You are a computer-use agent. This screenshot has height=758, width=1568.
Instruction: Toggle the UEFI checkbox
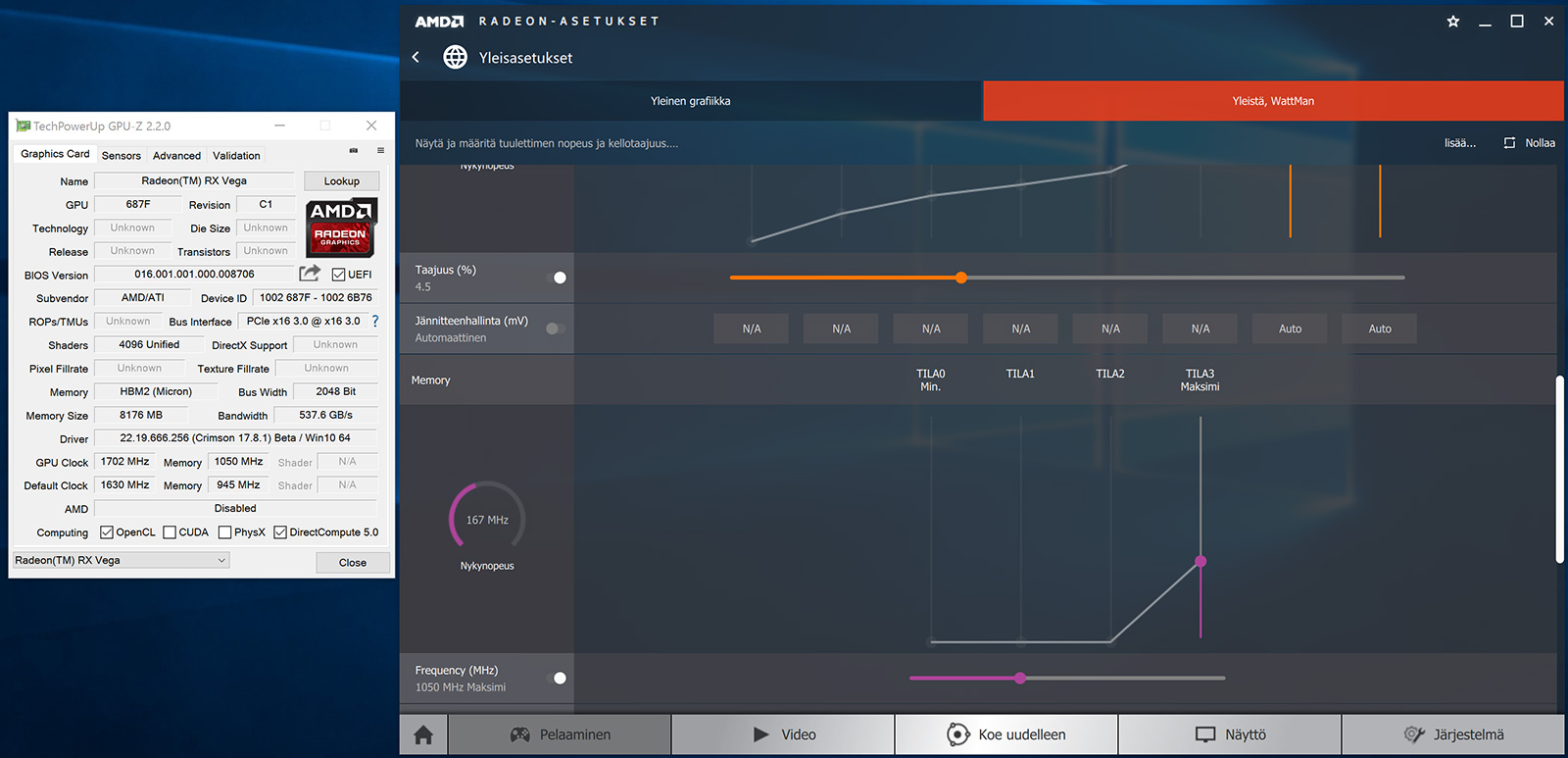pos(338,275)
